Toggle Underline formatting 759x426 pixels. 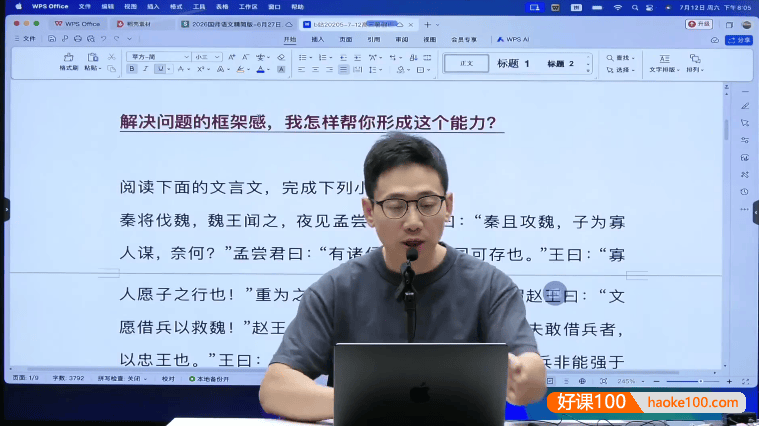[160, 69]
